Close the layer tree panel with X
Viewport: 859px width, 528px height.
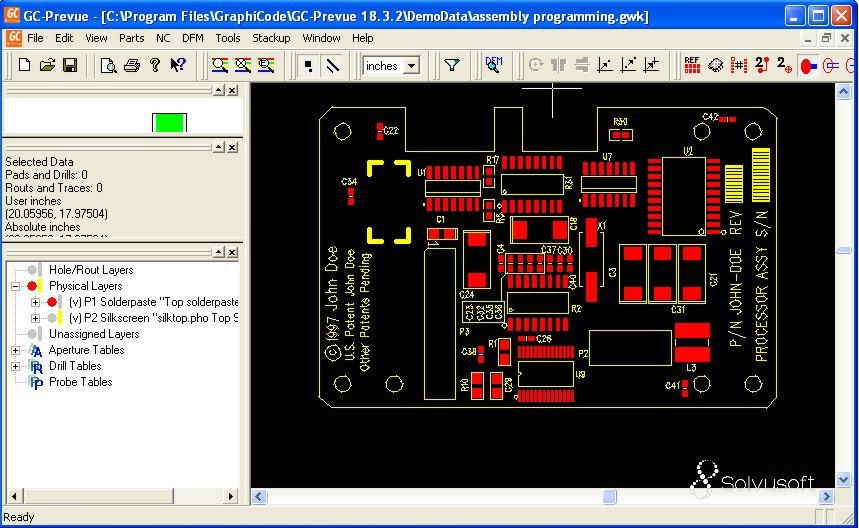pyautogui.click(x=232, y=252)
